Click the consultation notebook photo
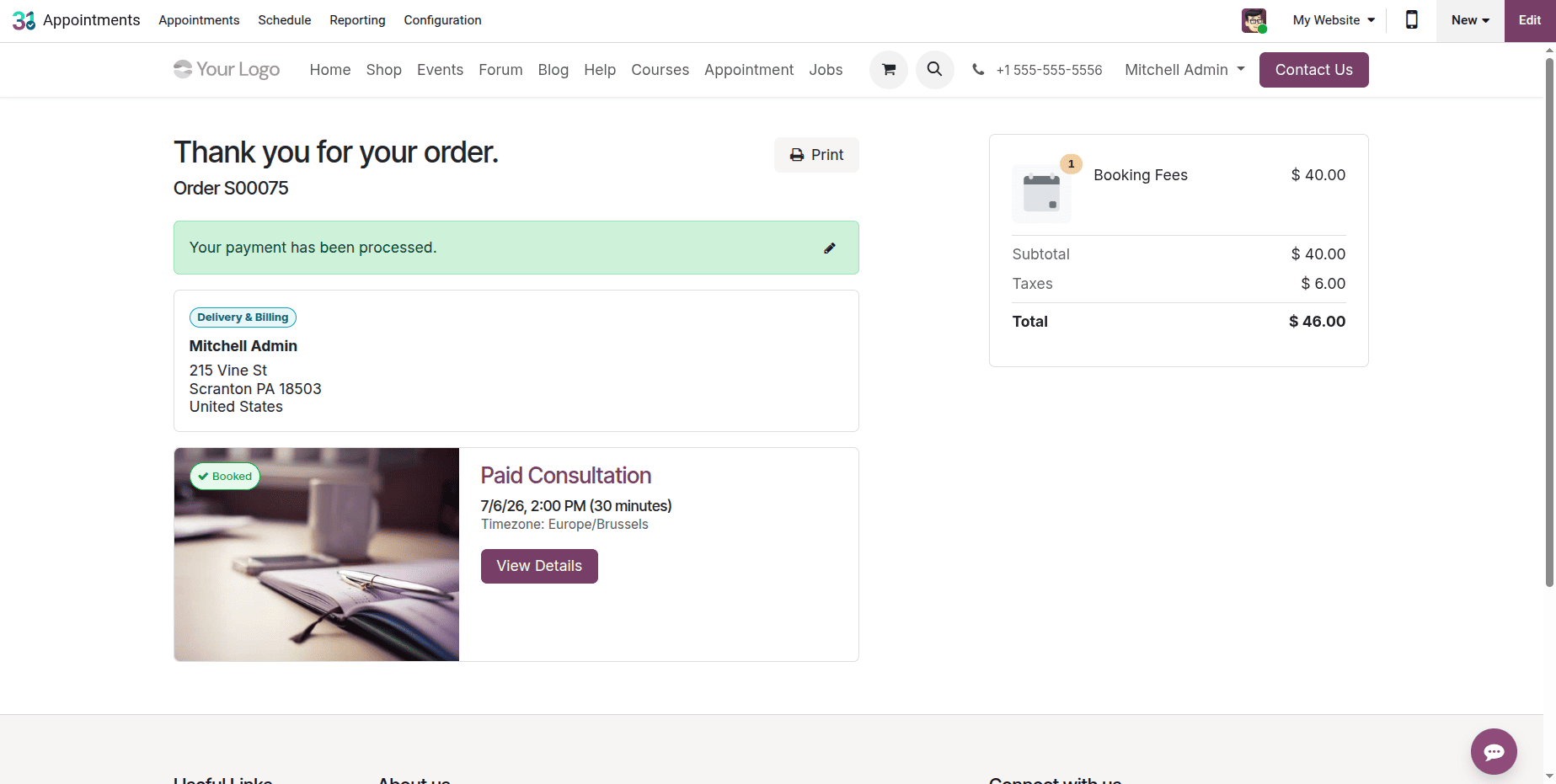 317,554
